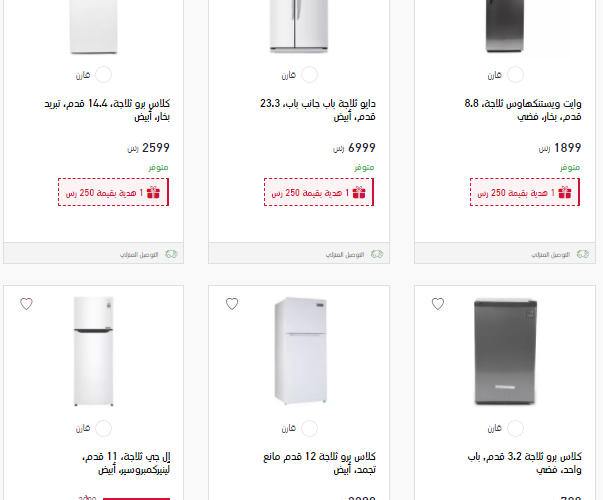Favorite the Class Pro 3.2 ft silver fridge
This screenshot has height=500, width=603.
438,304
